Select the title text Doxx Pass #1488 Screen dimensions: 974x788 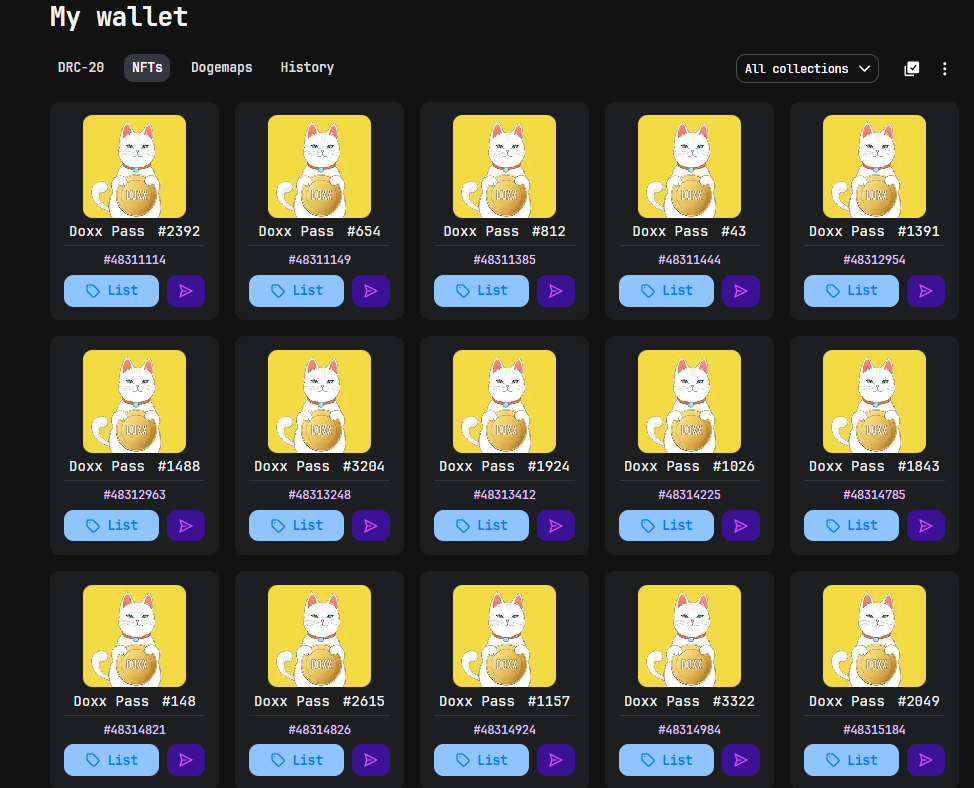pos(134,466)
